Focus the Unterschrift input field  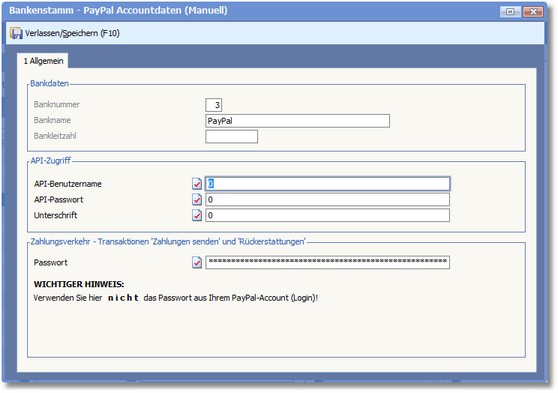[328, 215]
